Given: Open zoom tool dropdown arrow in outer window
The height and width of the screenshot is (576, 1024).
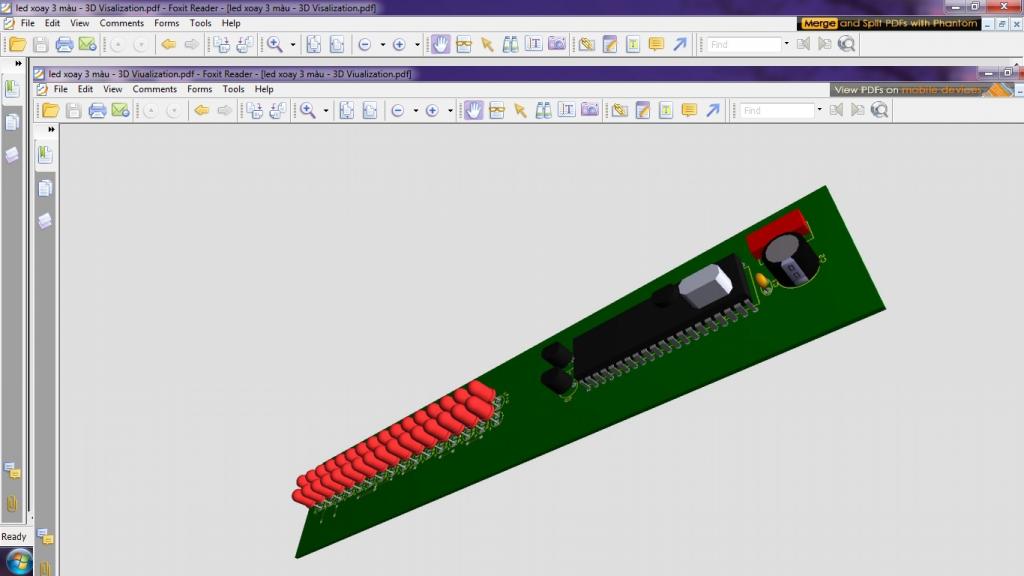Looking at the screenshot, I should tap(293, 44).
